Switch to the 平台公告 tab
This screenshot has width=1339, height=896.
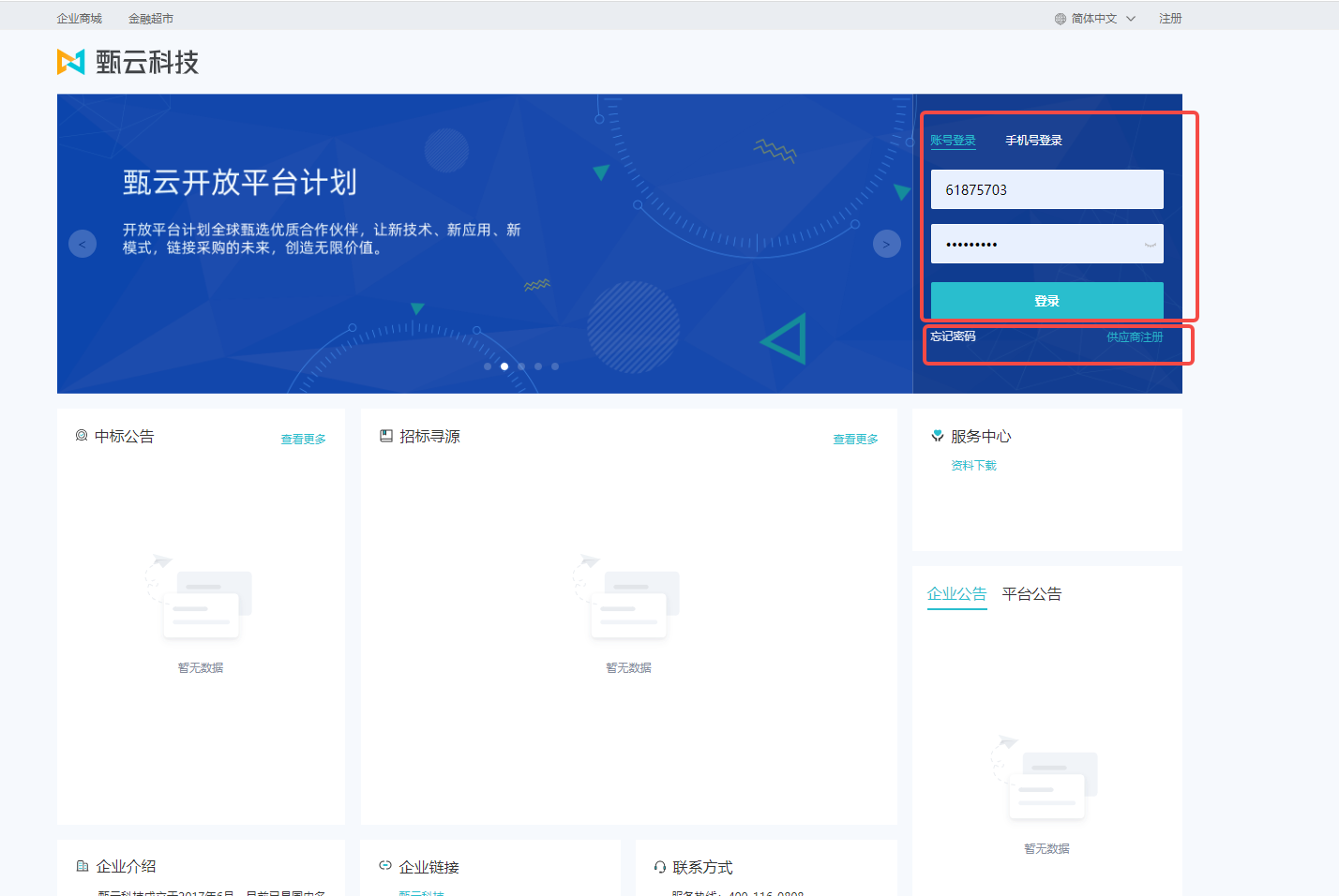pos(1031,594)
